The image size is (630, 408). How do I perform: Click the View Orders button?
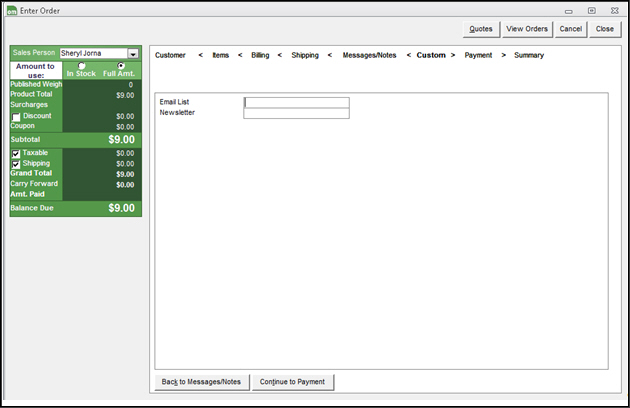coord(527,29)
